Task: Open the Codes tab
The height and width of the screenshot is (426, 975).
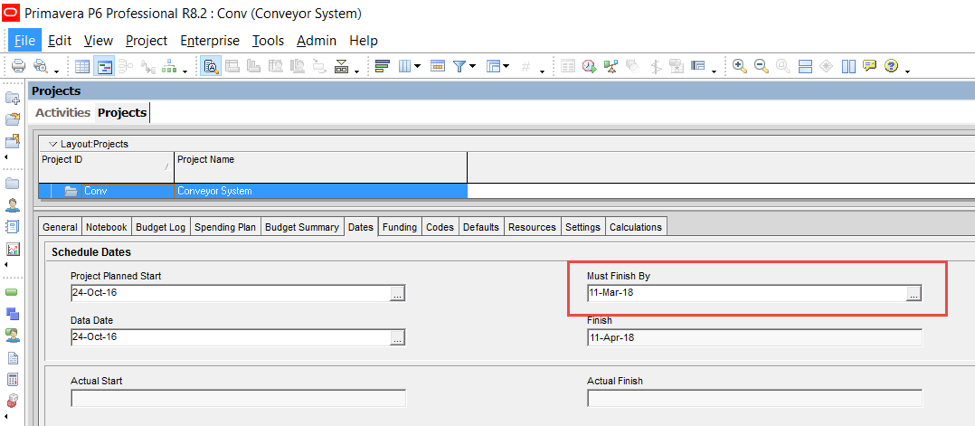Action: 440,227
